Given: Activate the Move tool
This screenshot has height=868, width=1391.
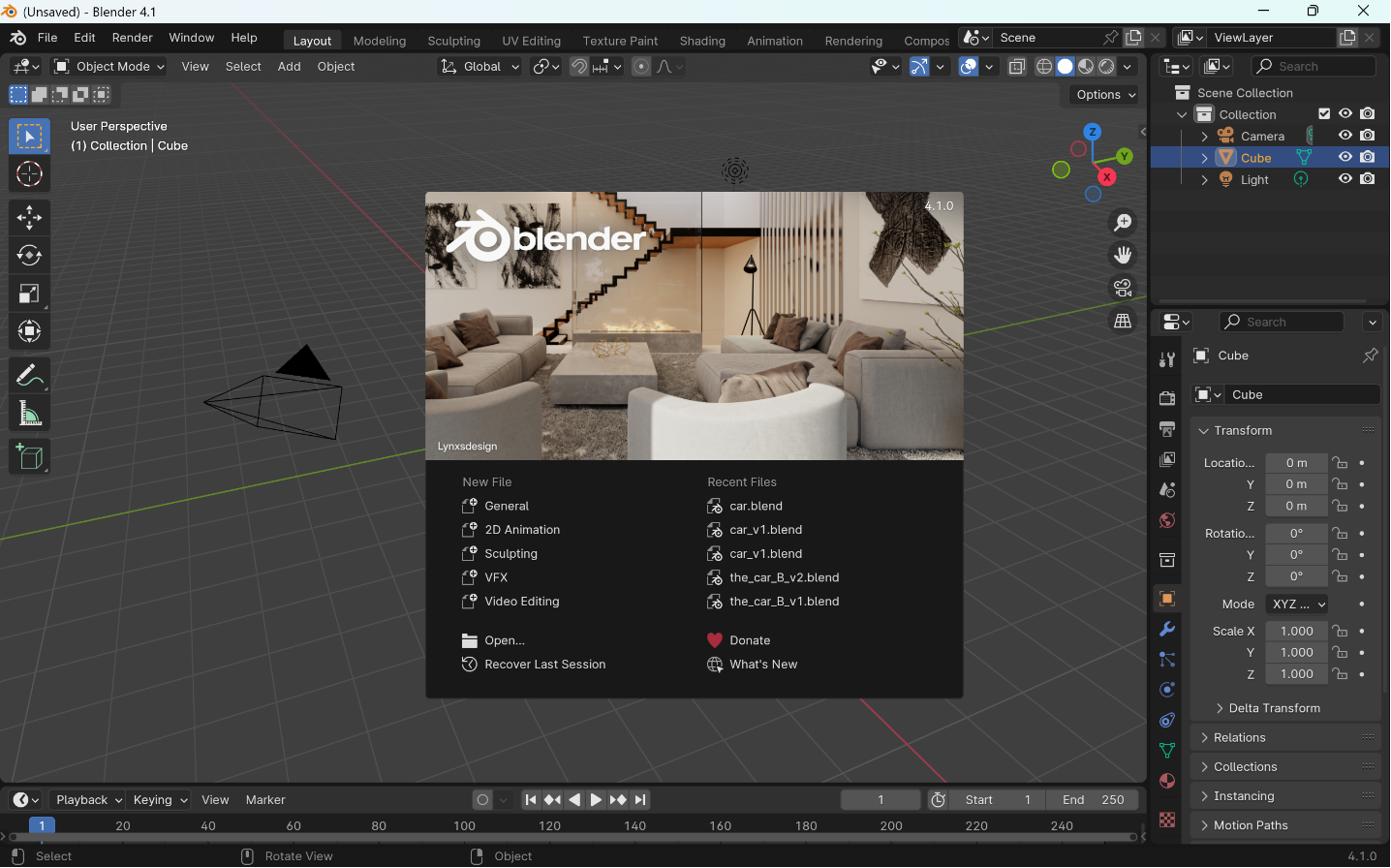Looking at the screenshot, I should [29, 217].
